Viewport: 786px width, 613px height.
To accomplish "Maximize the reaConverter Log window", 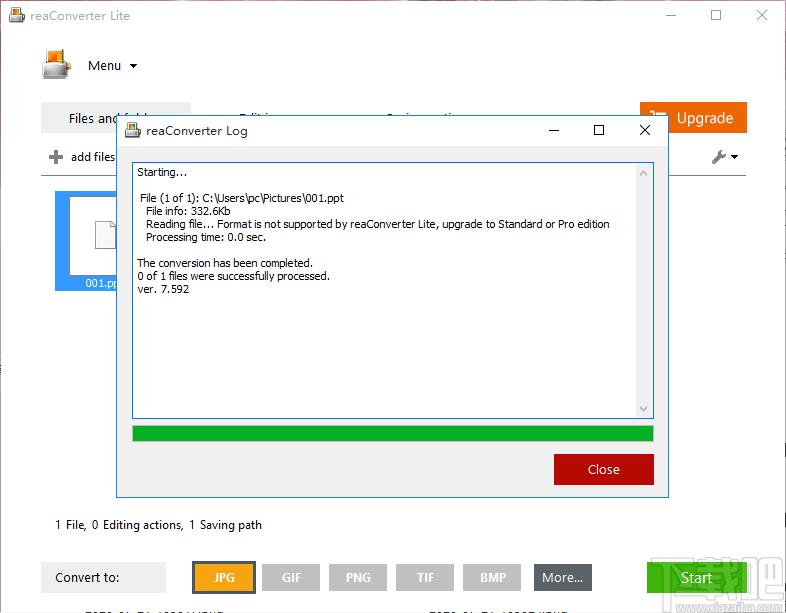I will click(599, 130).
